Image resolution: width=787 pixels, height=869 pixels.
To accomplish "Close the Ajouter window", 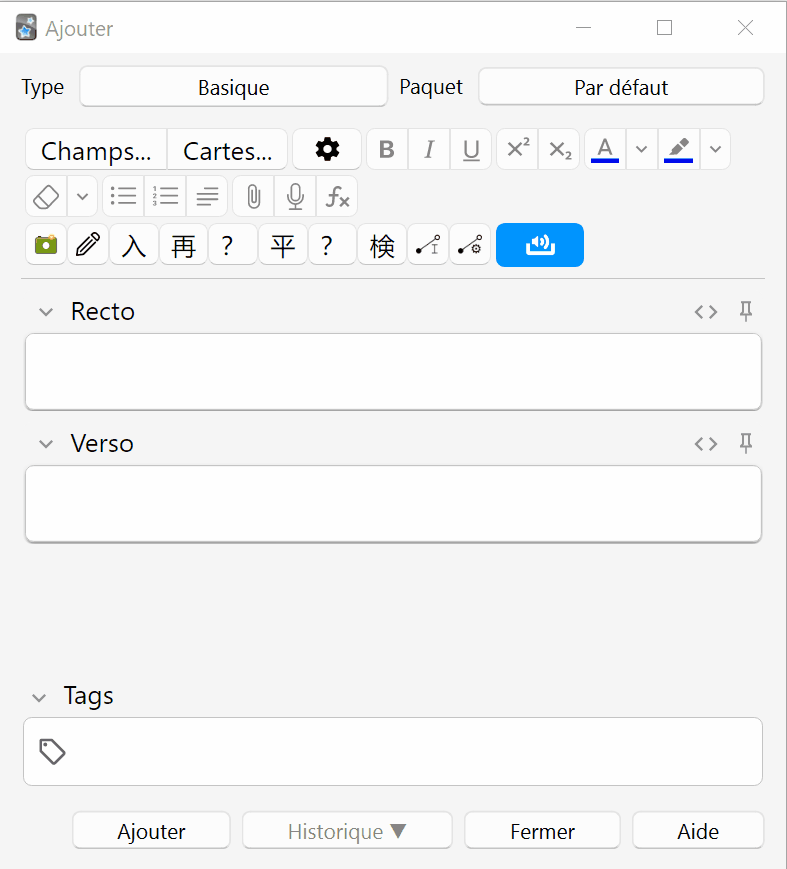I will point(745,27).
